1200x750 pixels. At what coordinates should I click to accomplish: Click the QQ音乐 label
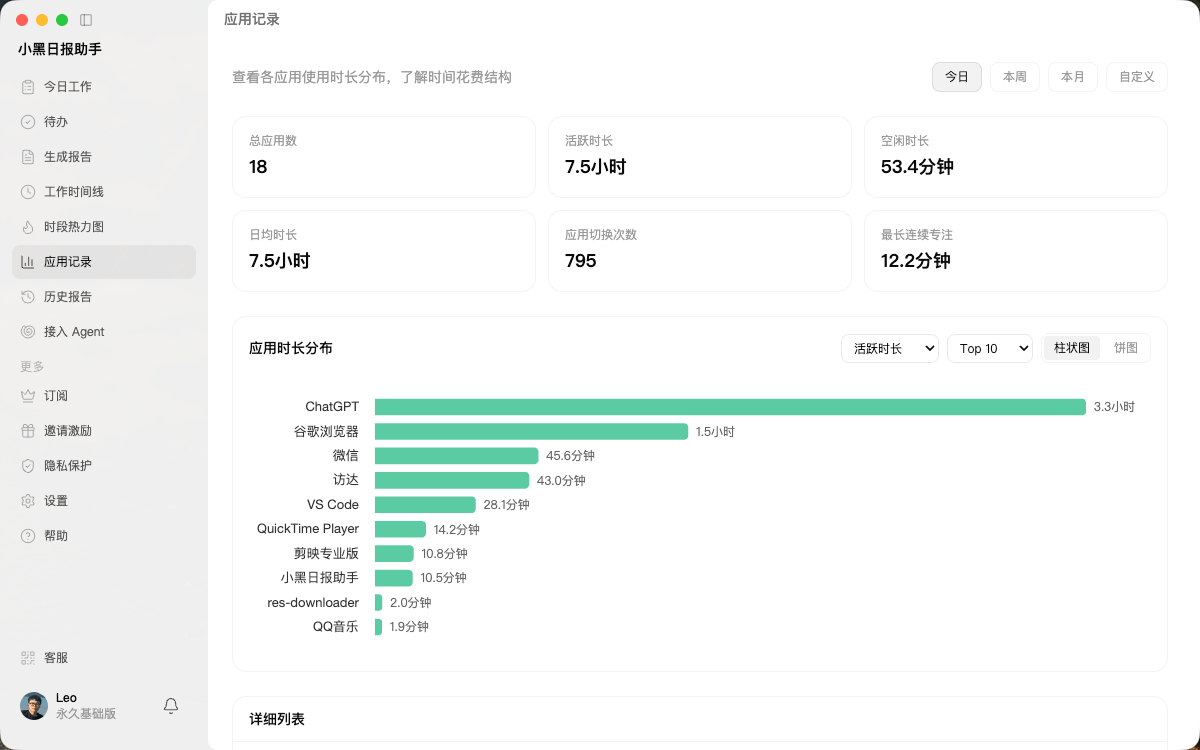click(336, 627)
